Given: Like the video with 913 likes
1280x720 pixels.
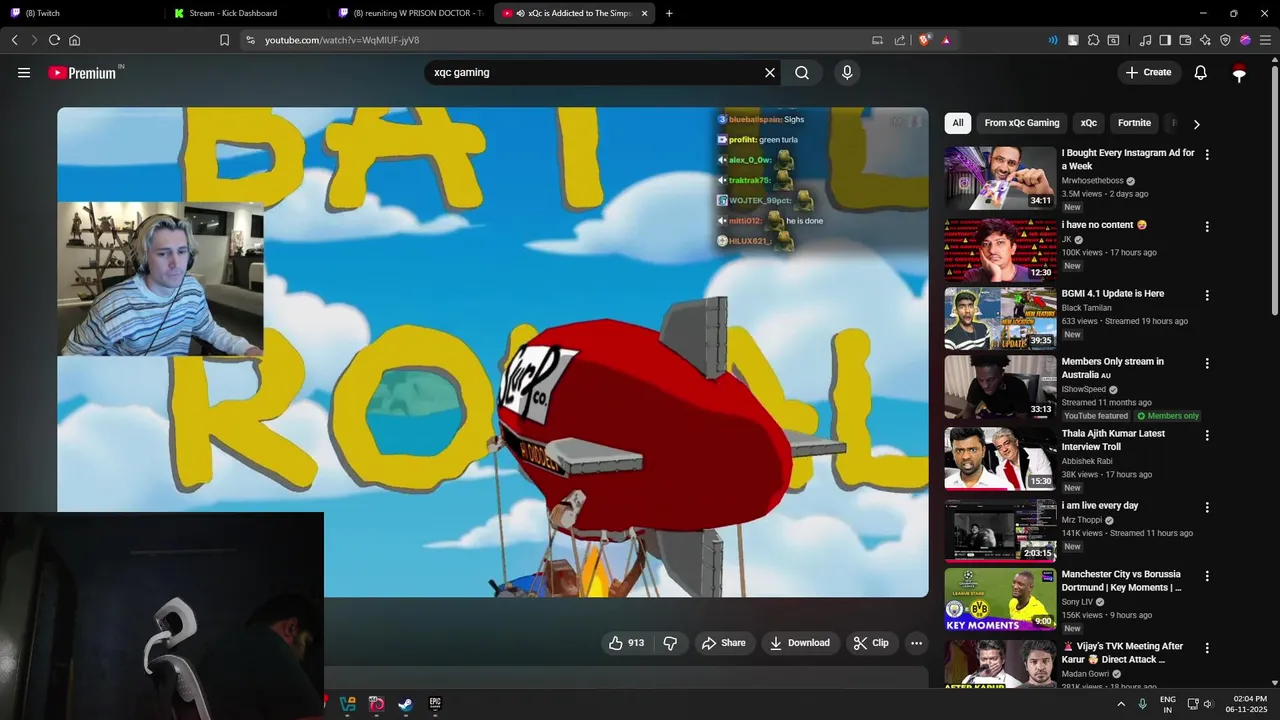Looking at the screenshot, I should click(626, 643).
